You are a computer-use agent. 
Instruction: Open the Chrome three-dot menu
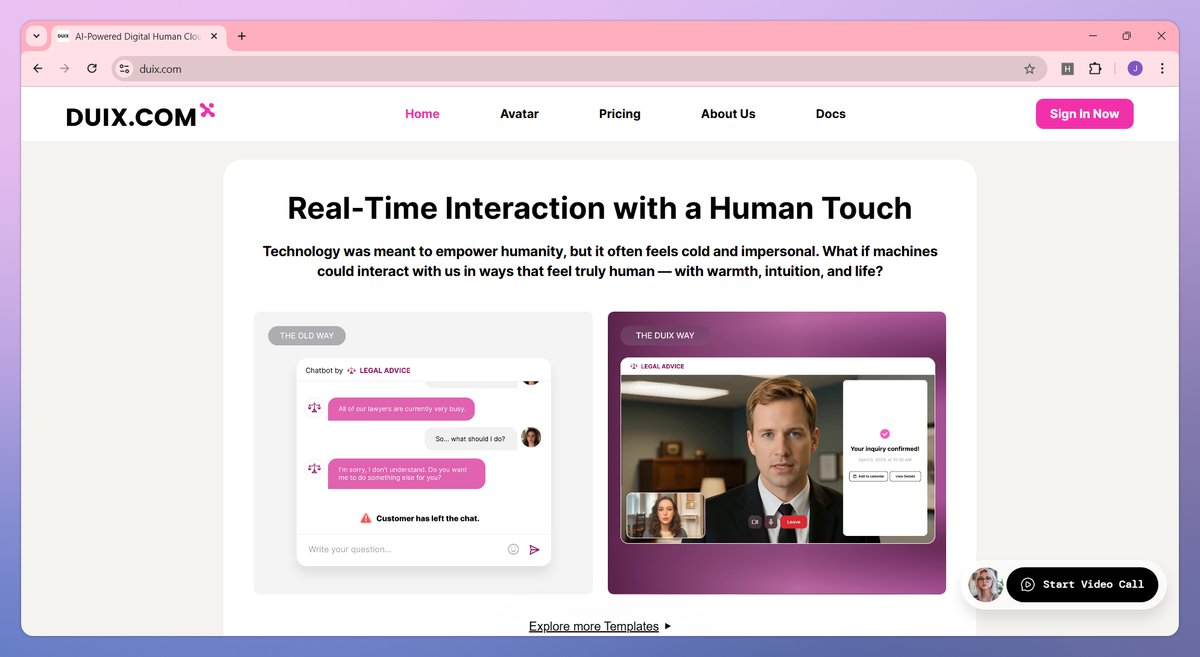pos(1162,69)
